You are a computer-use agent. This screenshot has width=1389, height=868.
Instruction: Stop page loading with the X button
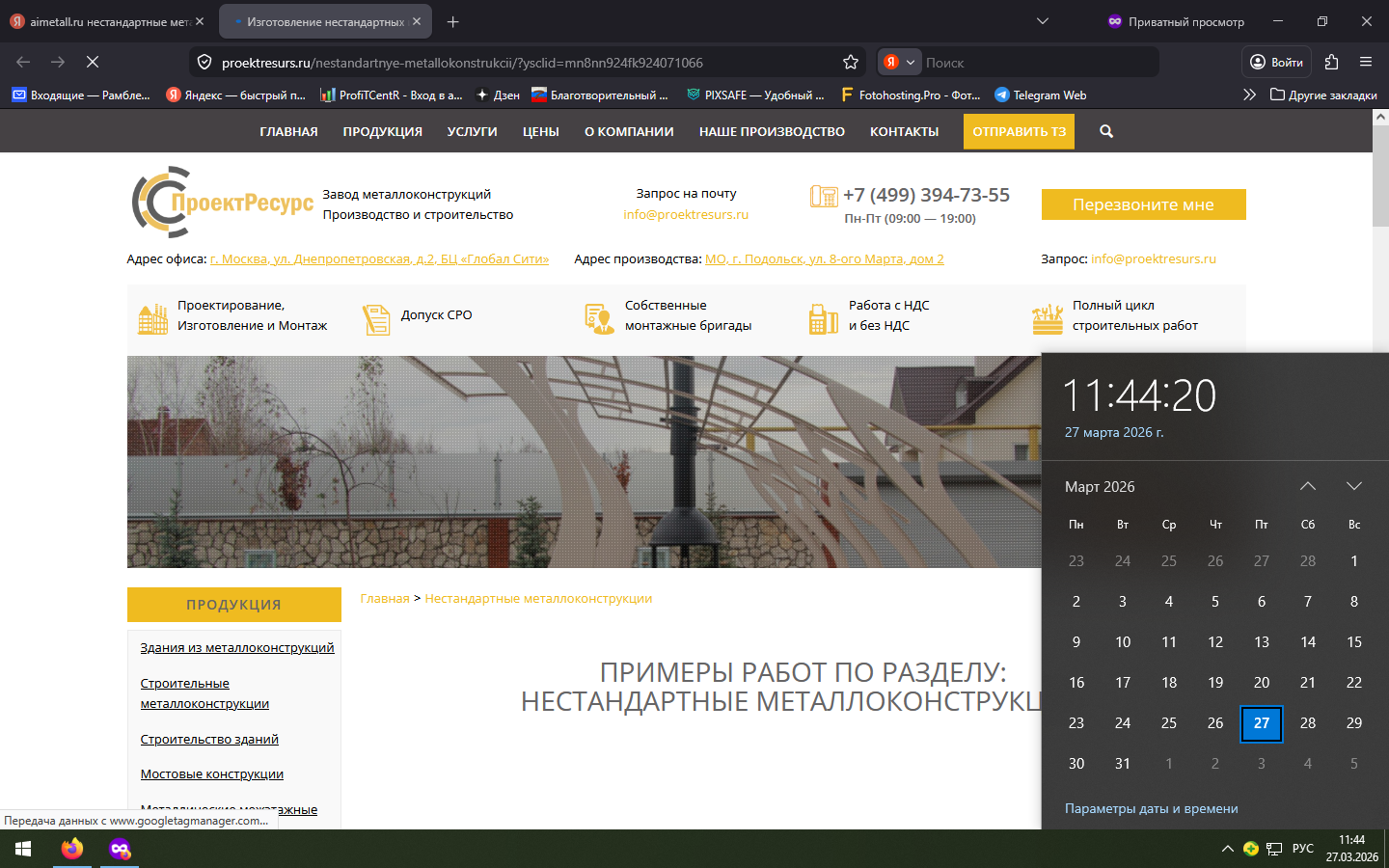tap(93, 62)
